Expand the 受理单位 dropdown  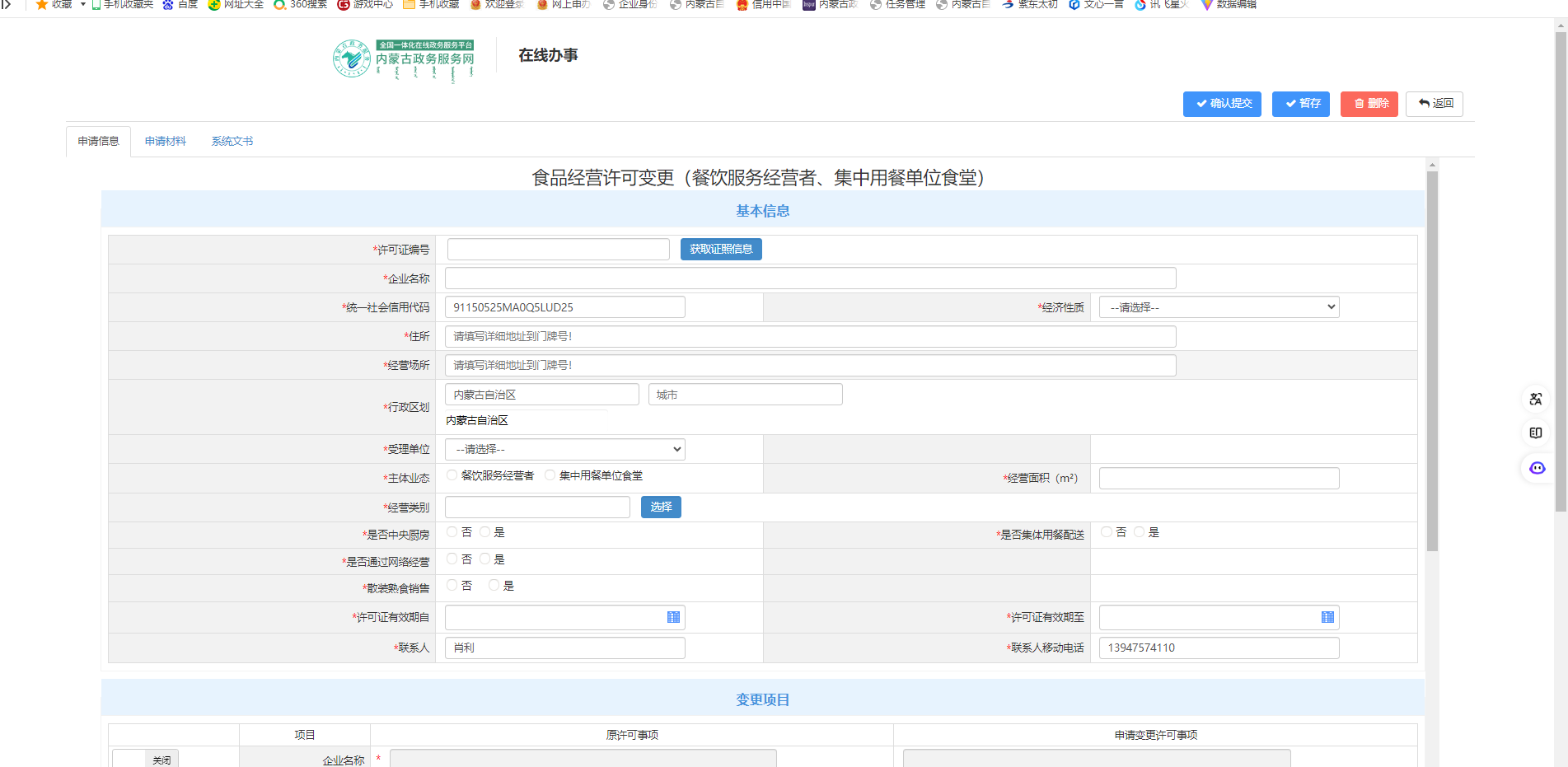(564, 449)
